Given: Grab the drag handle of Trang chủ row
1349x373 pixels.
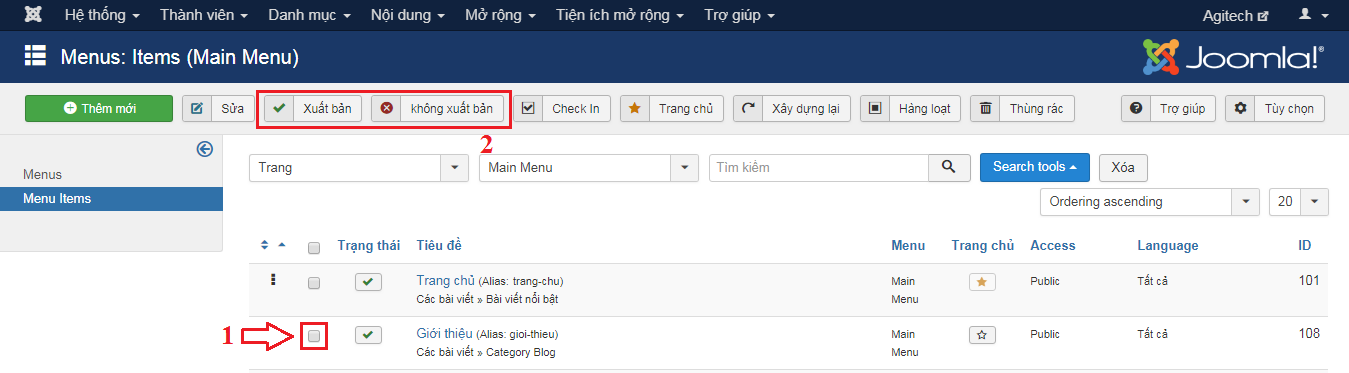Looking at the screenshot, I should pyautogui.click(x=273, y=281).
